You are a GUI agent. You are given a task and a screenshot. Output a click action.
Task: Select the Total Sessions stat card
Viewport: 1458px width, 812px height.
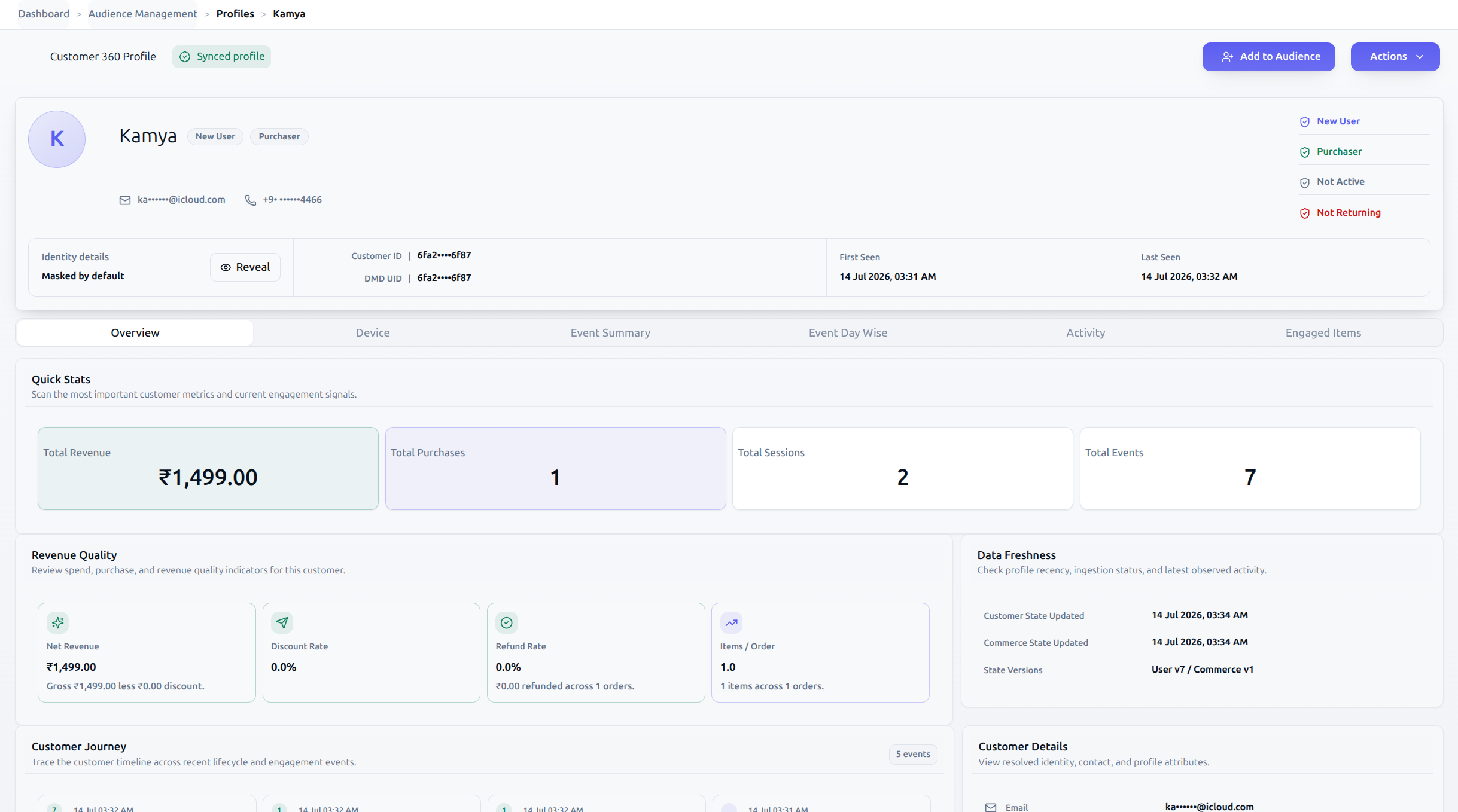(903, 469)
